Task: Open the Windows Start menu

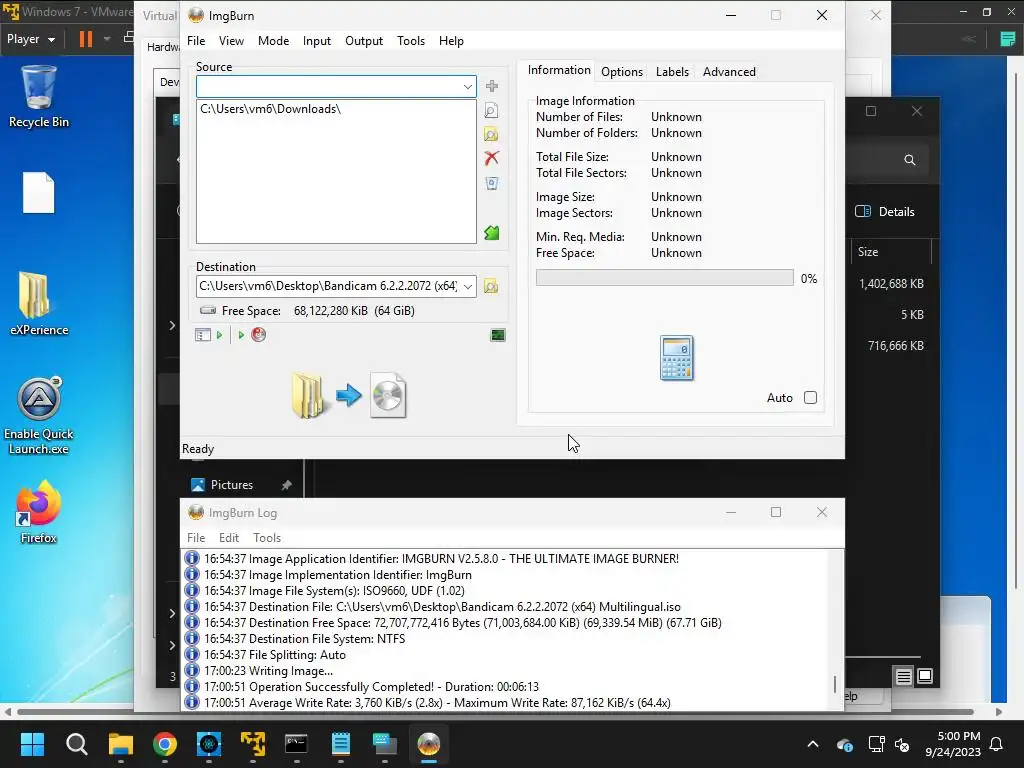Action: click(x=32, y=744)
